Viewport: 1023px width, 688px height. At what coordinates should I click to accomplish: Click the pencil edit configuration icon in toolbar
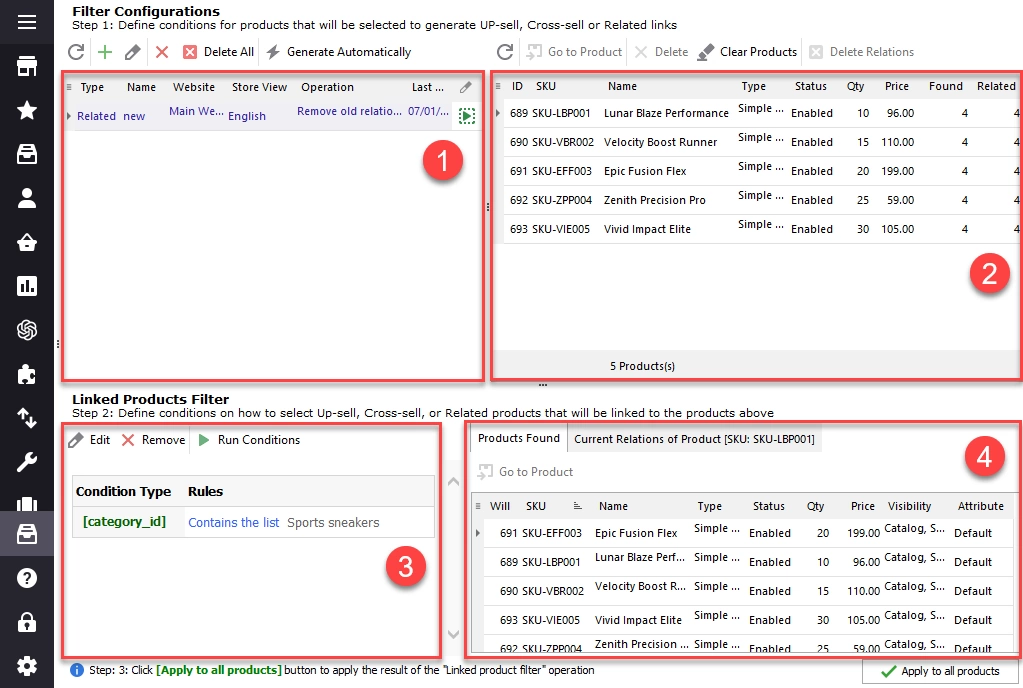tap(132, 52)
